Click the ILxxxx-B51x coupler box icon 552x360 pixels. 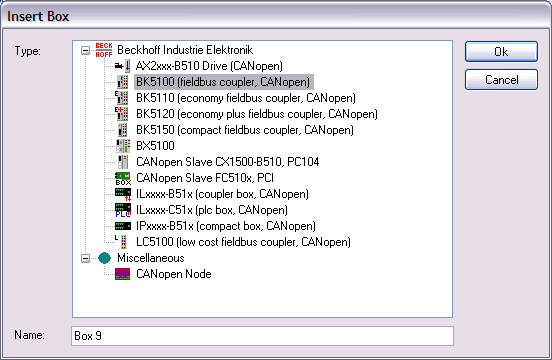coord(123,194)
